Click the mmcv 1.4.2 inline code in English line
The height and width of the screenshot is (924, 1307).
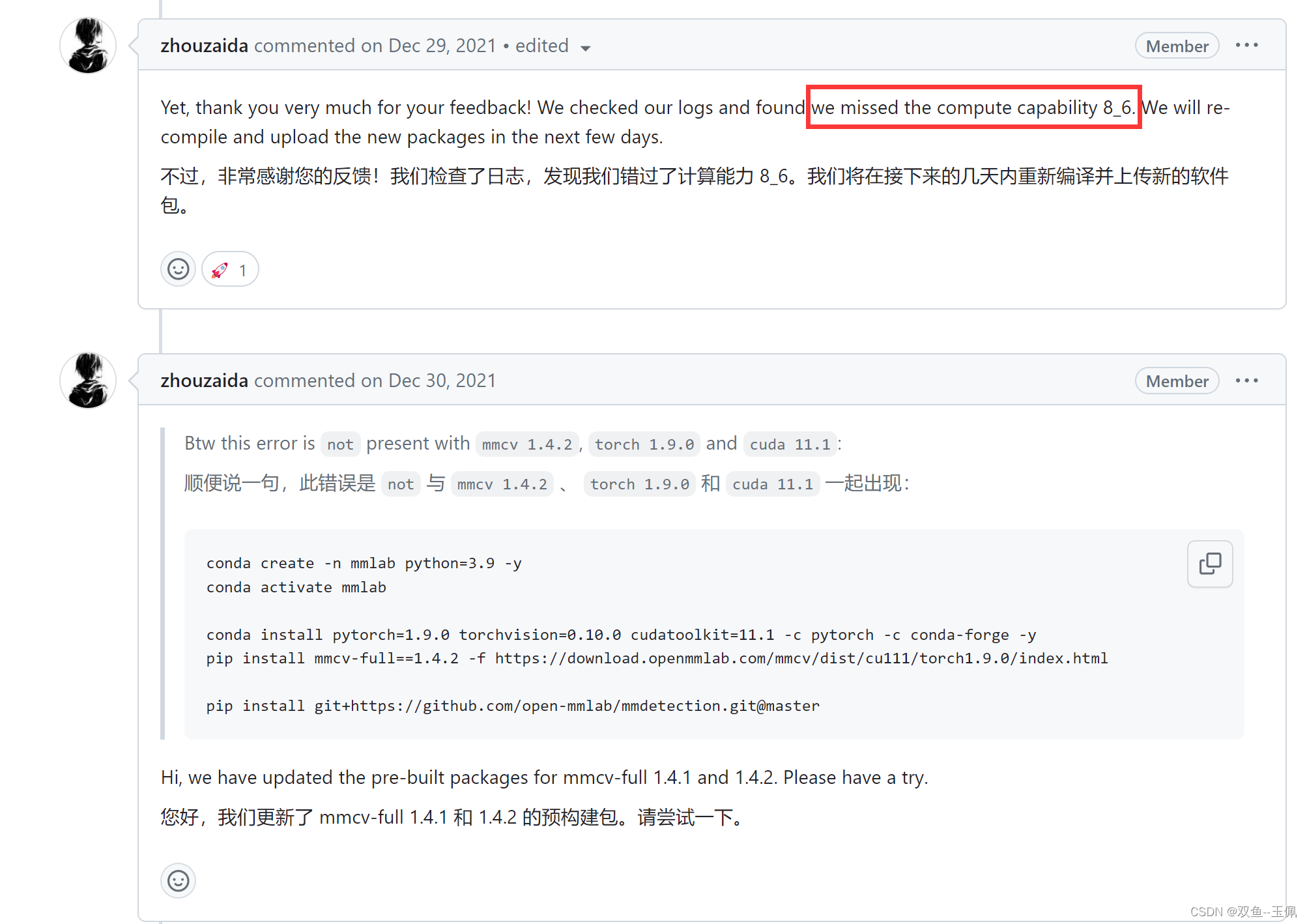click(x=526, y=444)
